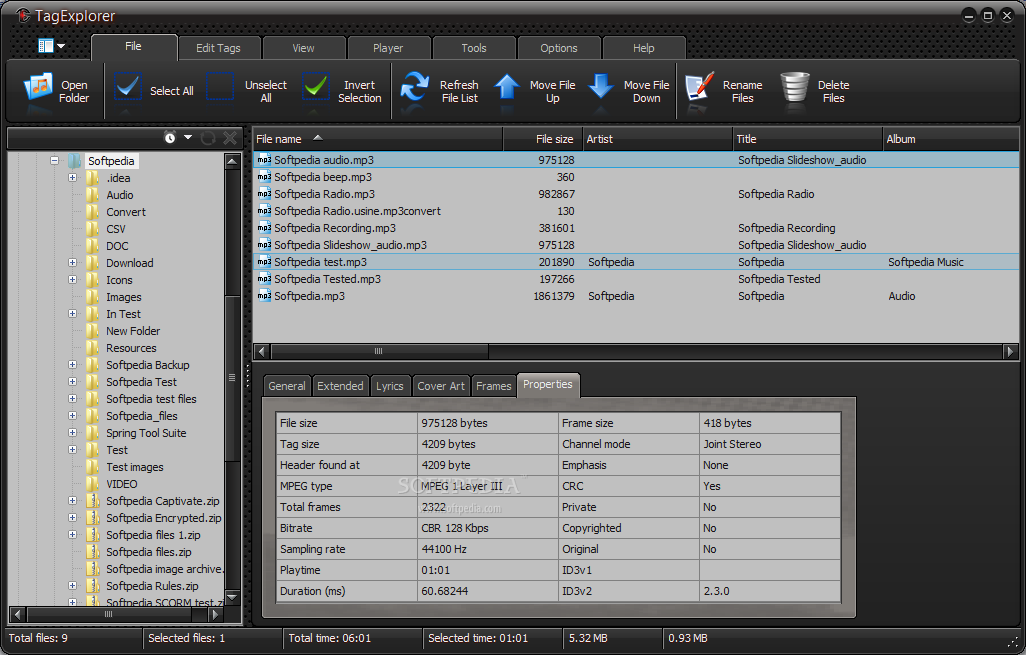Open the history dropdown arrow next to the clock
The image size is (1026, 655).
[x=188, y=137]
